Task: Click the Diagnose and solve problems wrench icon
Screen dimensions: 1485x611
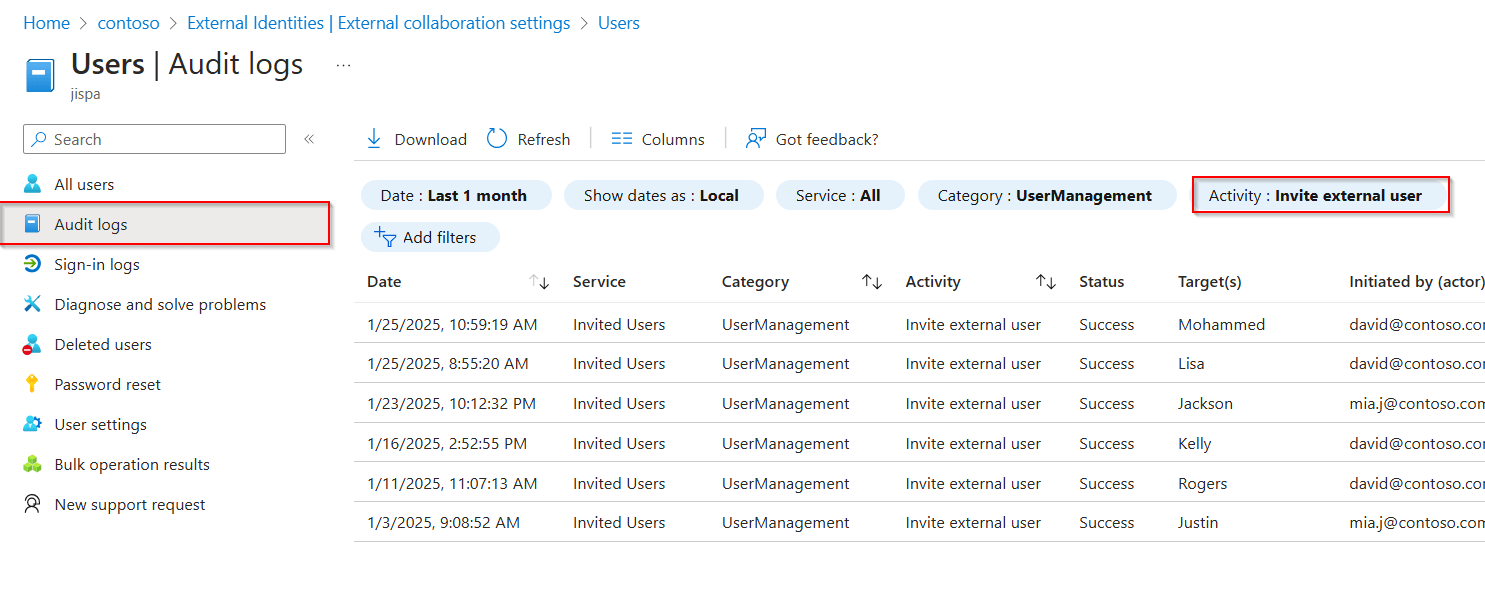Action: 33,304
